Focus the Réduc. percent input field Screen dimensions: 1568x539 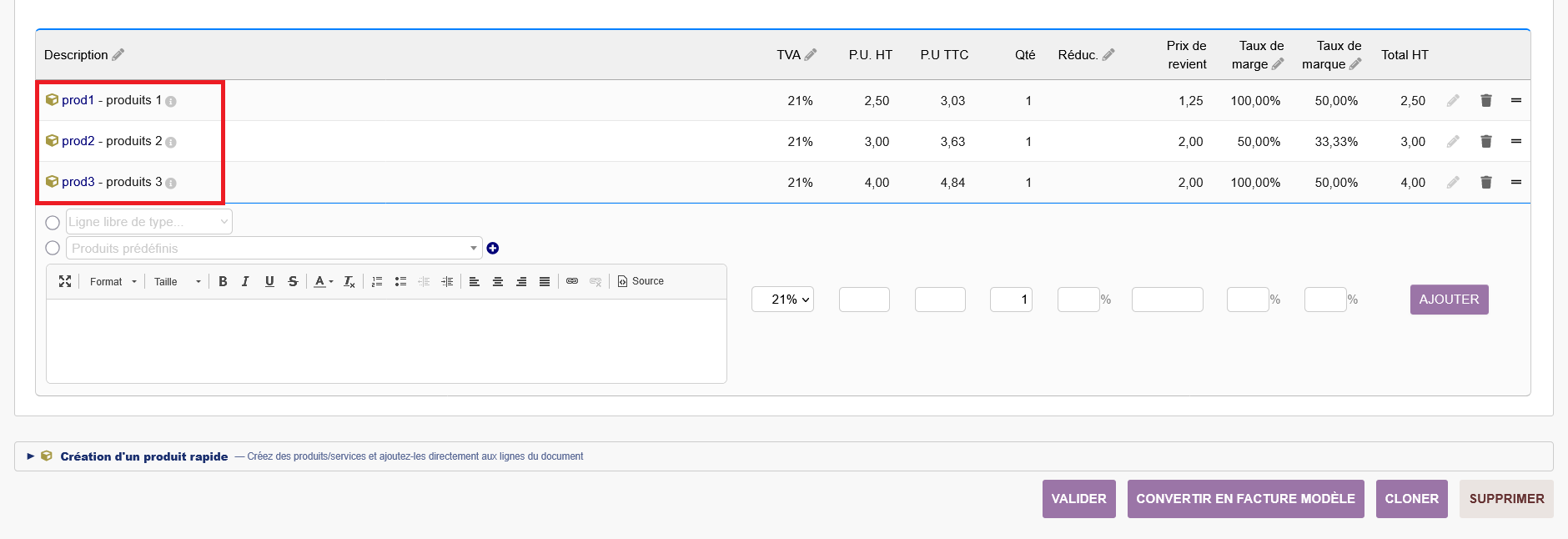tap(1078, 300)
